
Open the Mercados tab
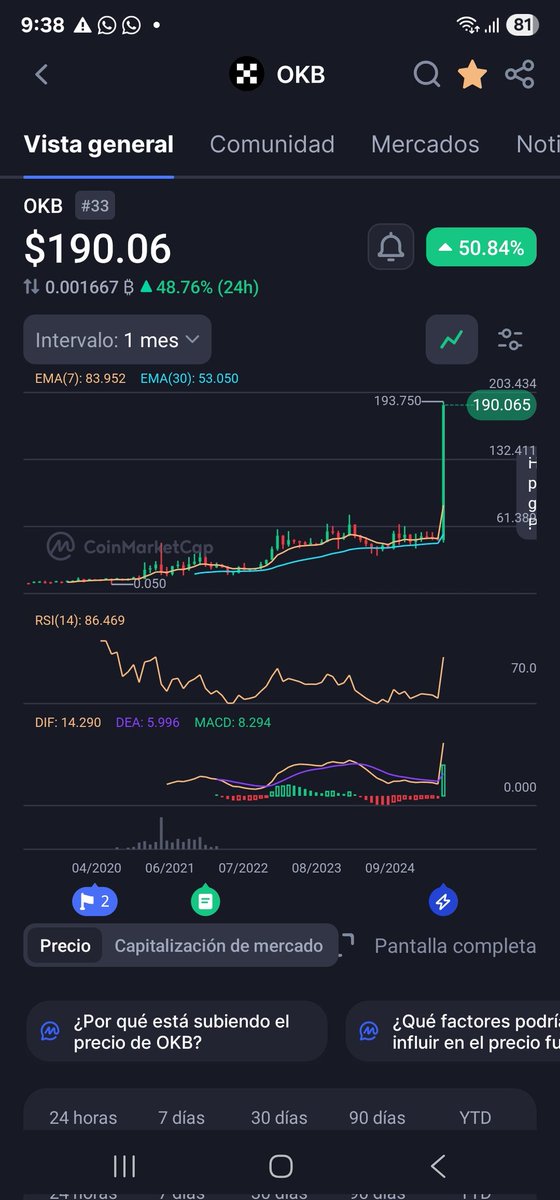(425, 144)
